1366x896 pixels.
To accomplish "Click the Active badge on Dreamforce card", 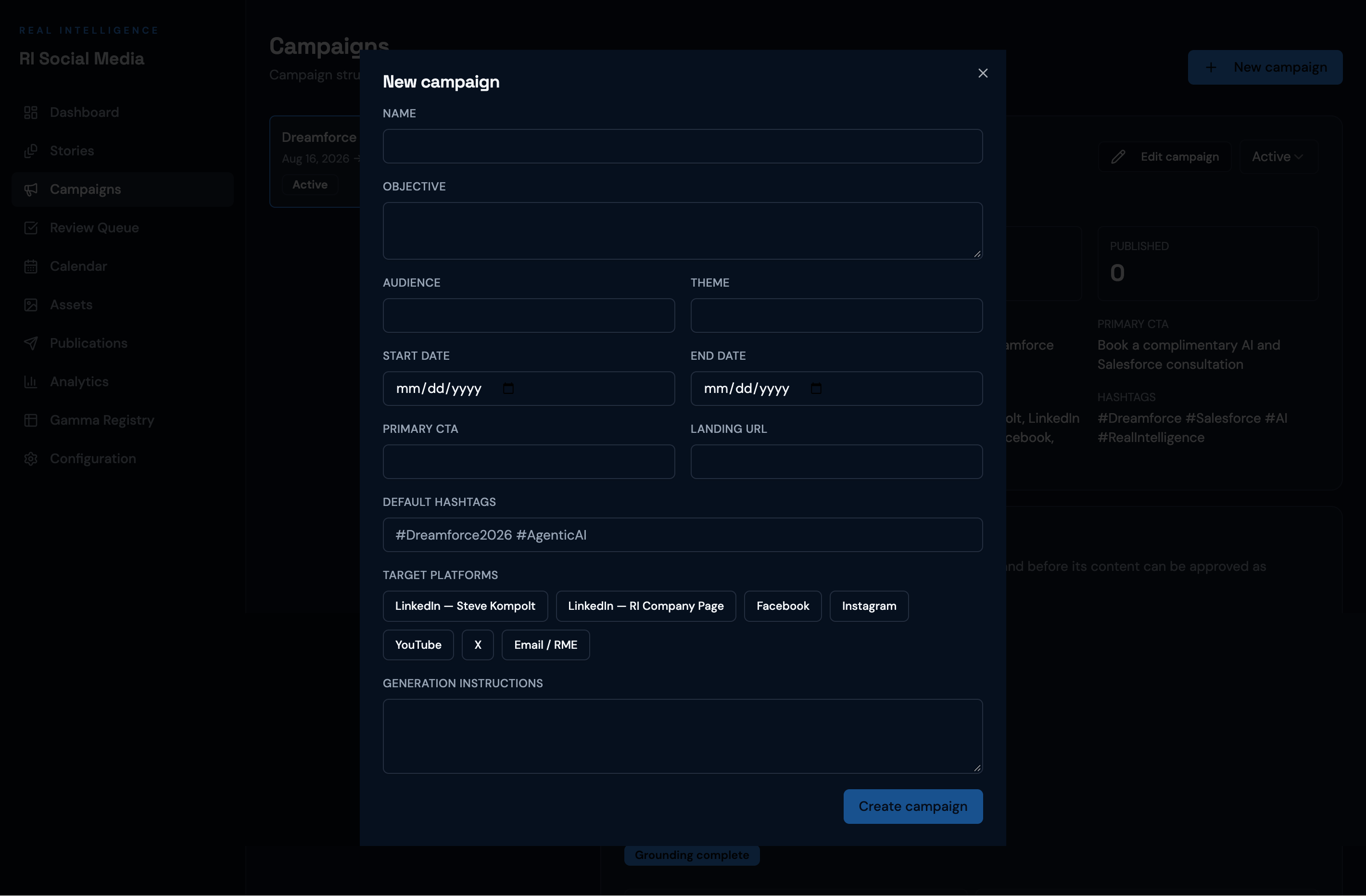I will pyautogui.click(x=310, y=185).
